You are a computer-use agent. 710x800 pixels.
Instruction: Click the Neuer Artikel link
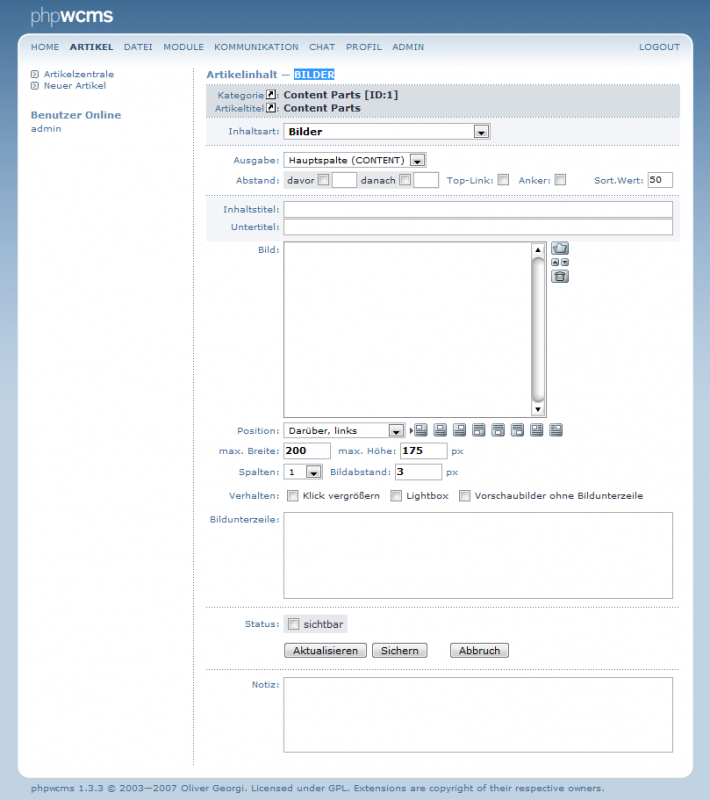tap(73, 86)
